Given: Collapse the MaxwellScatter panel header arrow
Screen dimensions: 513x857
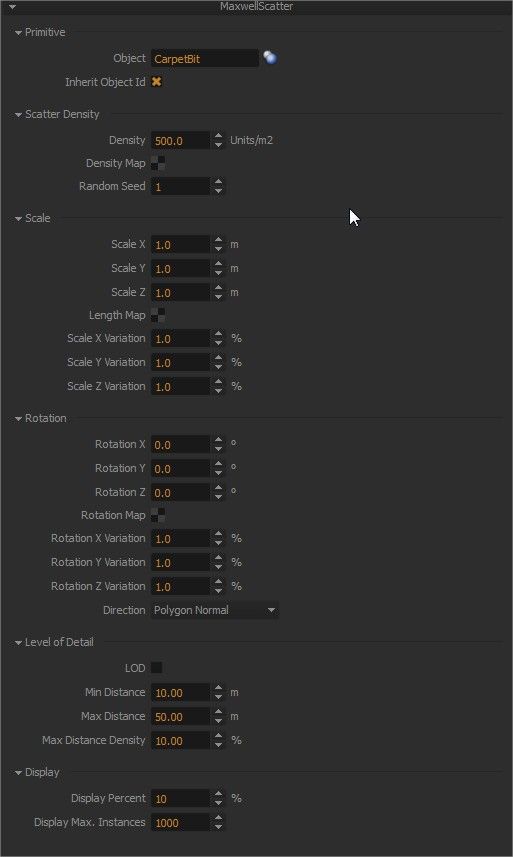Looking at the screenshot, I should 12,7.
